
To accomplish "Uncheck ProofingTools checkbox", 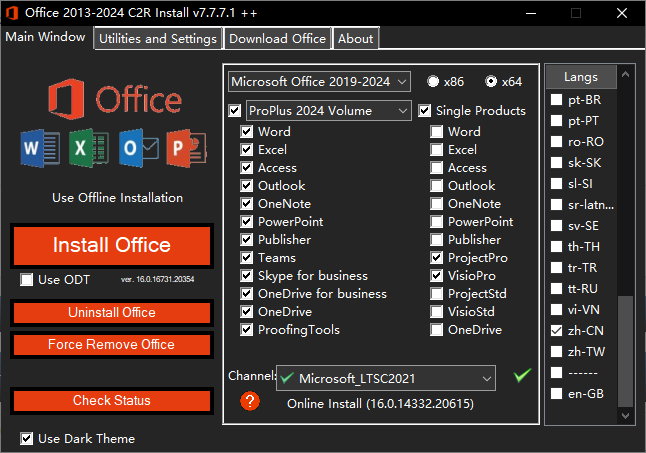I will [x=247, y=329].
